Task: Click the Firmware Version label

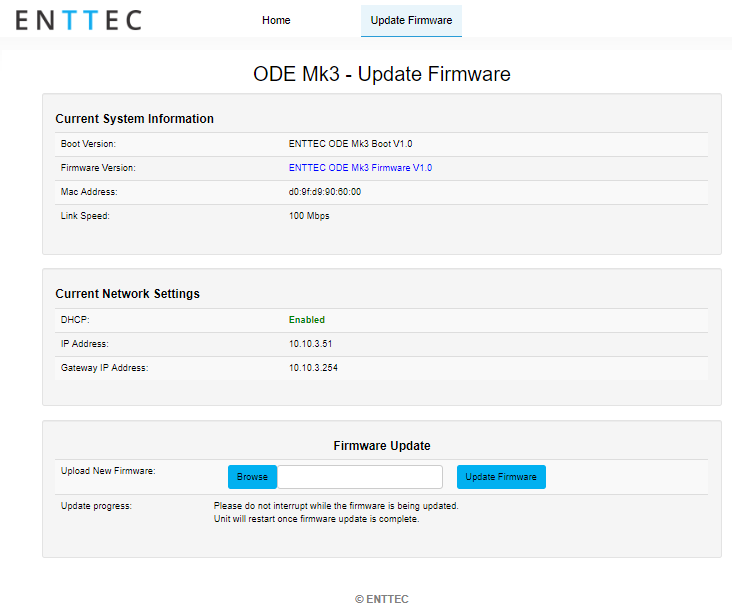Action: (x=98, y=168)
